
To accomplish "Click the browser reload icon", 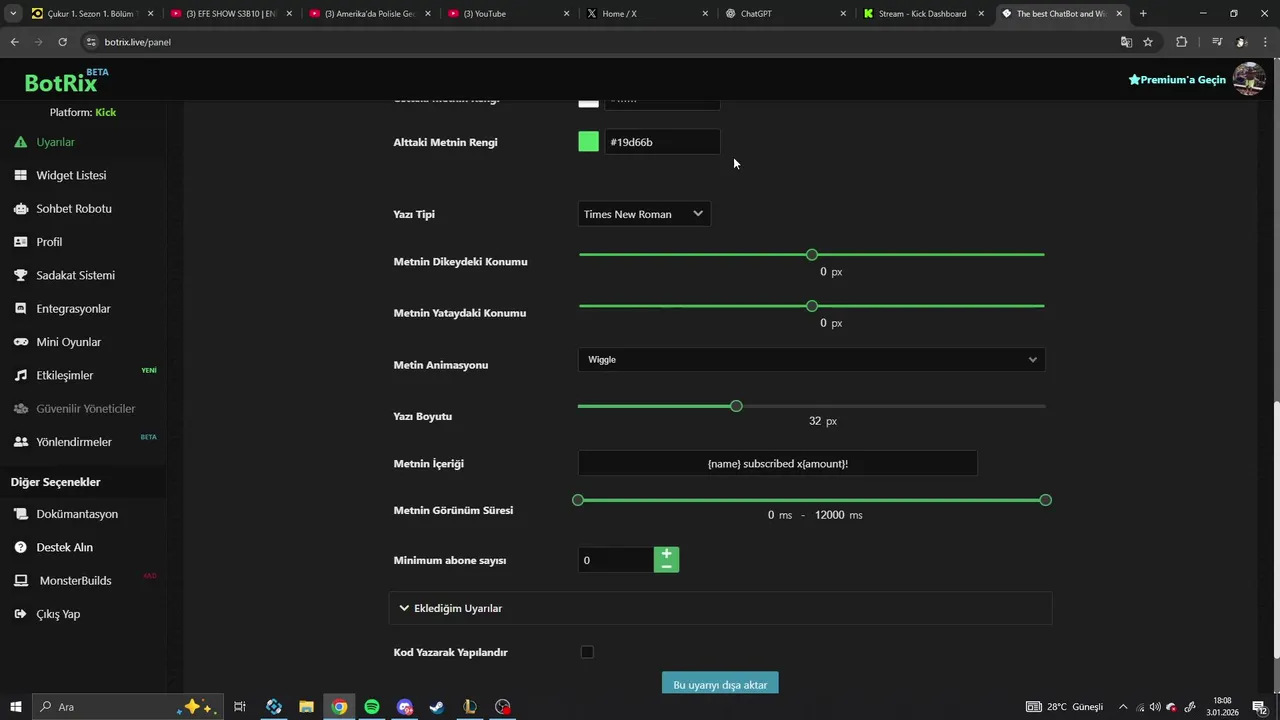I will [x=62, y=42].
